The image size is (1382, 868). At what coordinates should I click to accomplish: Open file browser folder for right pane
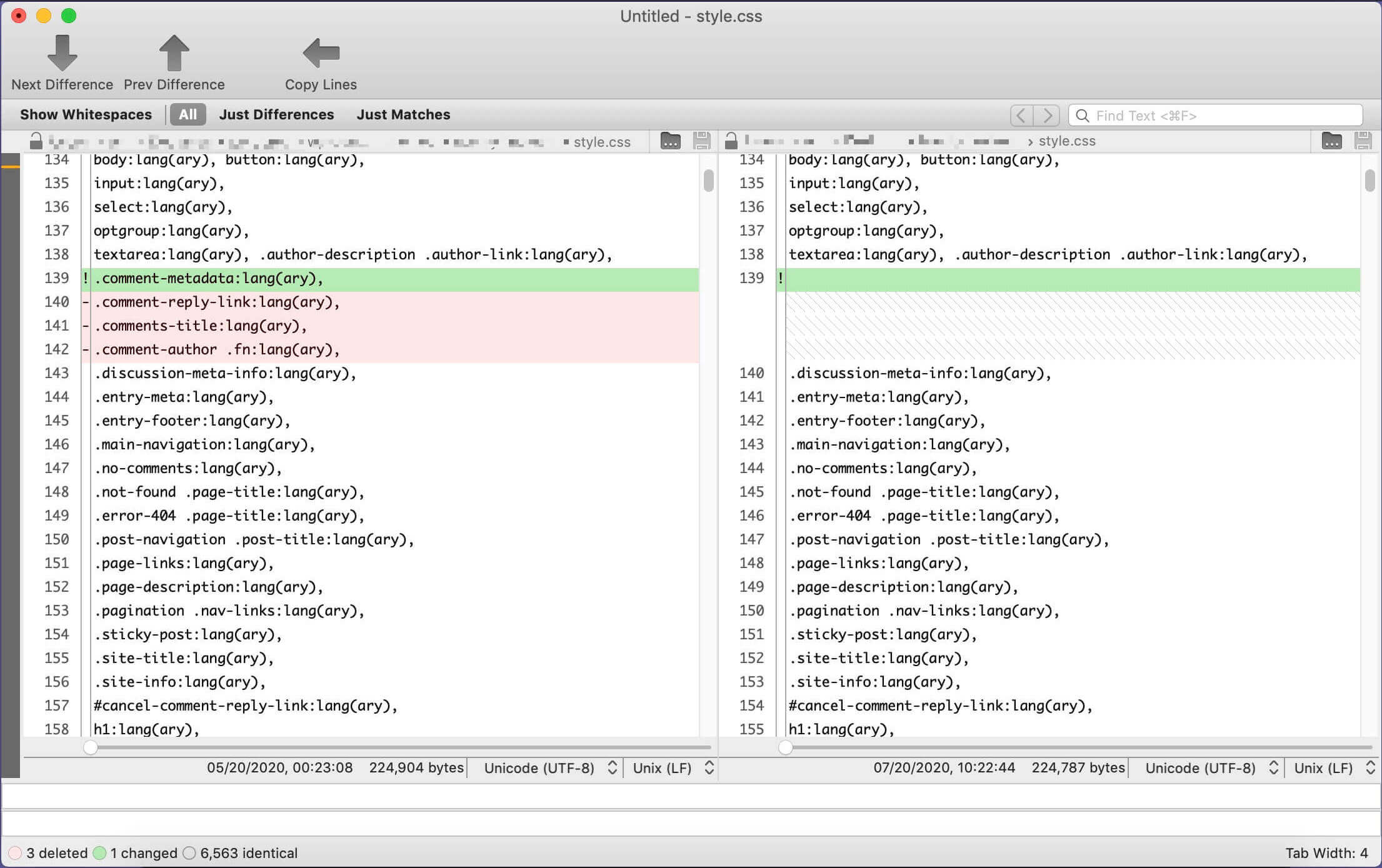(x=1331, y=141)
